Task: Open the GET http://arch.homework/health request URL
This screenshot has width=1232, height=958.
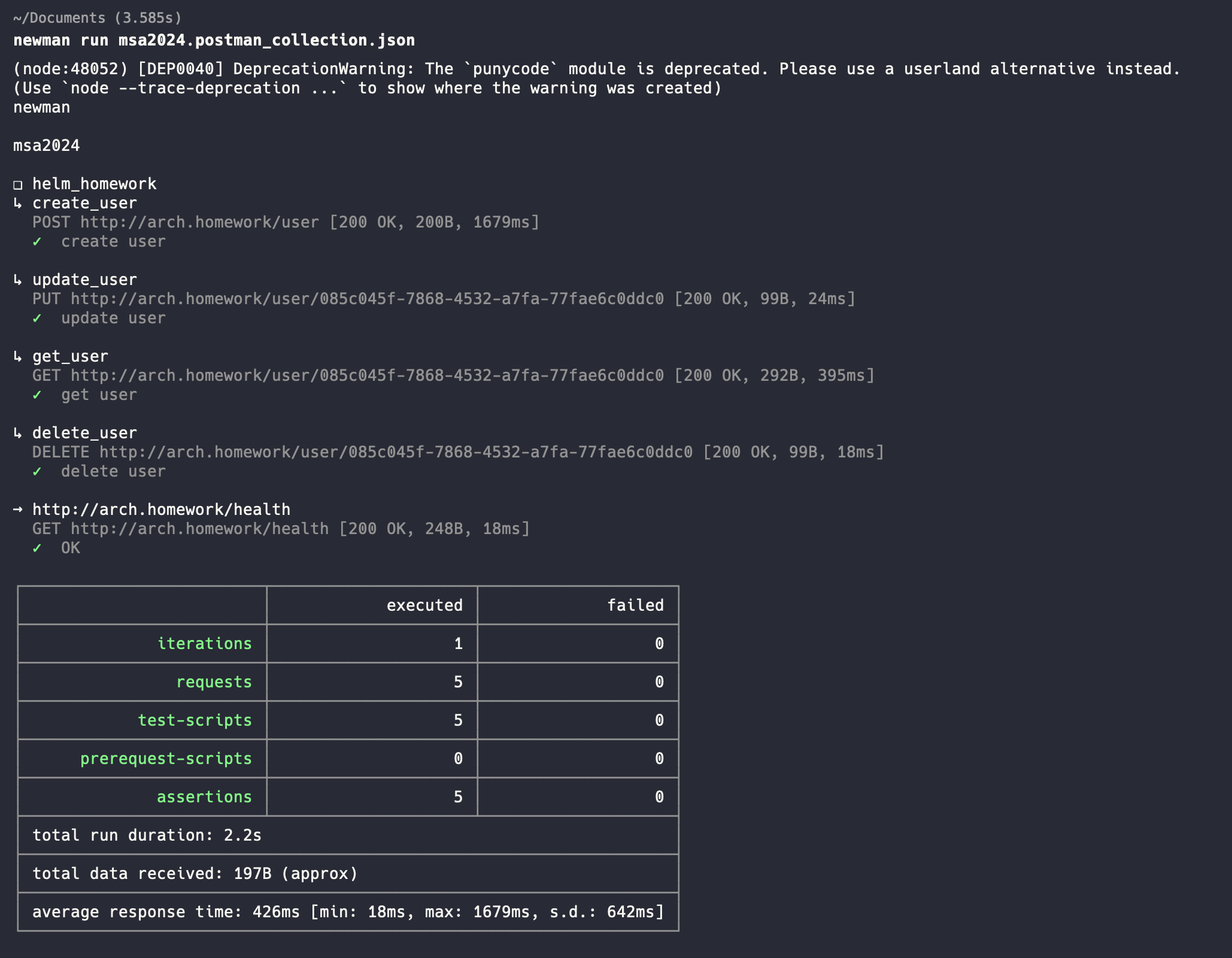Action: [x=200, y=529]
